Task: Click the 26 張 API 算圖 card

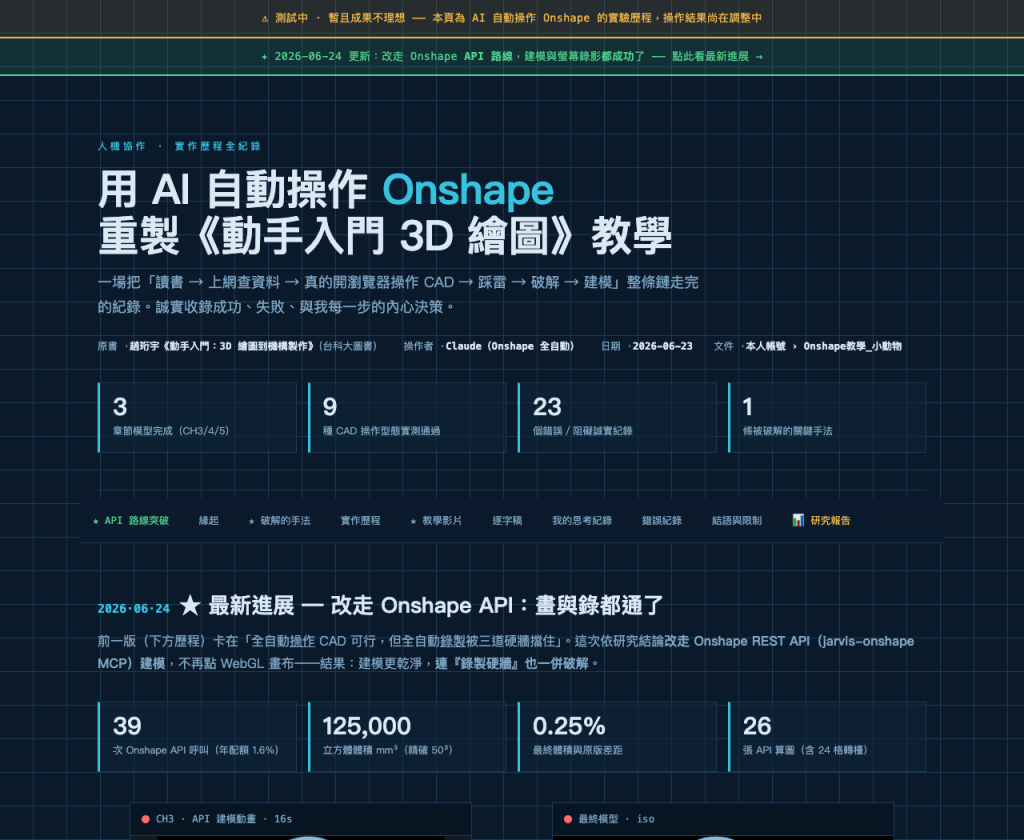Action: (827, 737)
